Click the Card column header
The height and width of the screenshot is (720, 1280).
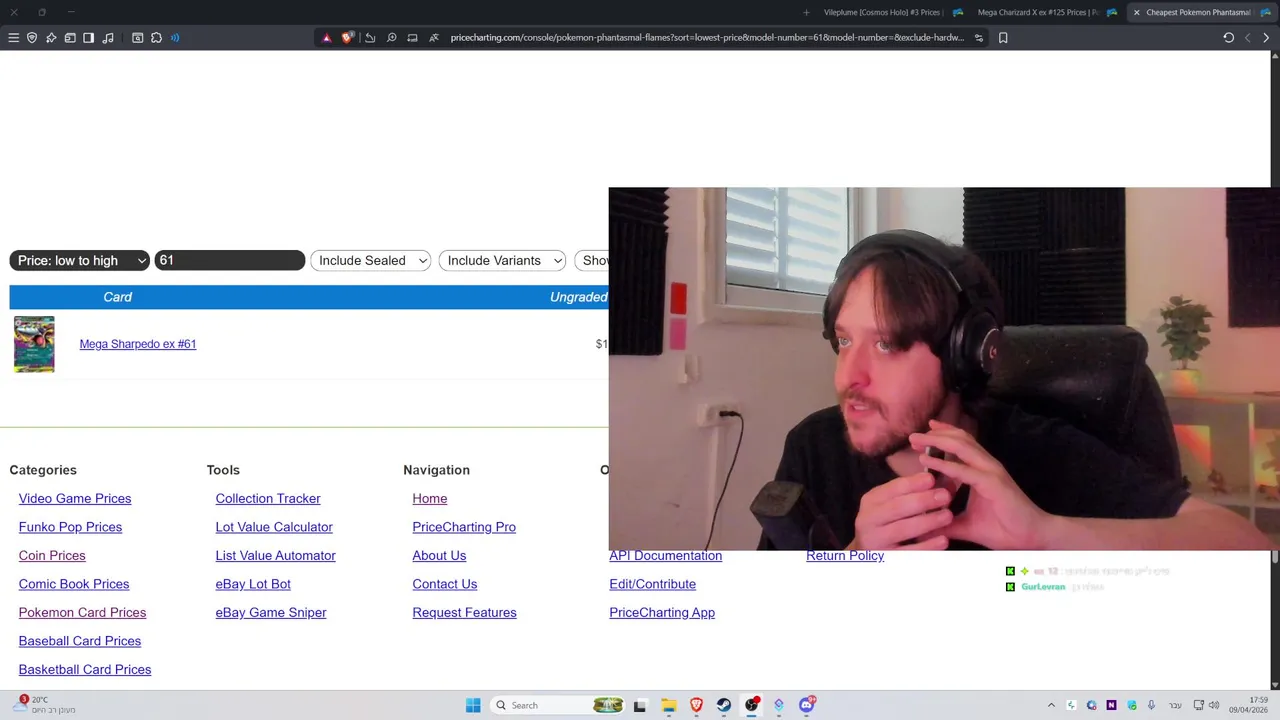[x=117, y=297]
